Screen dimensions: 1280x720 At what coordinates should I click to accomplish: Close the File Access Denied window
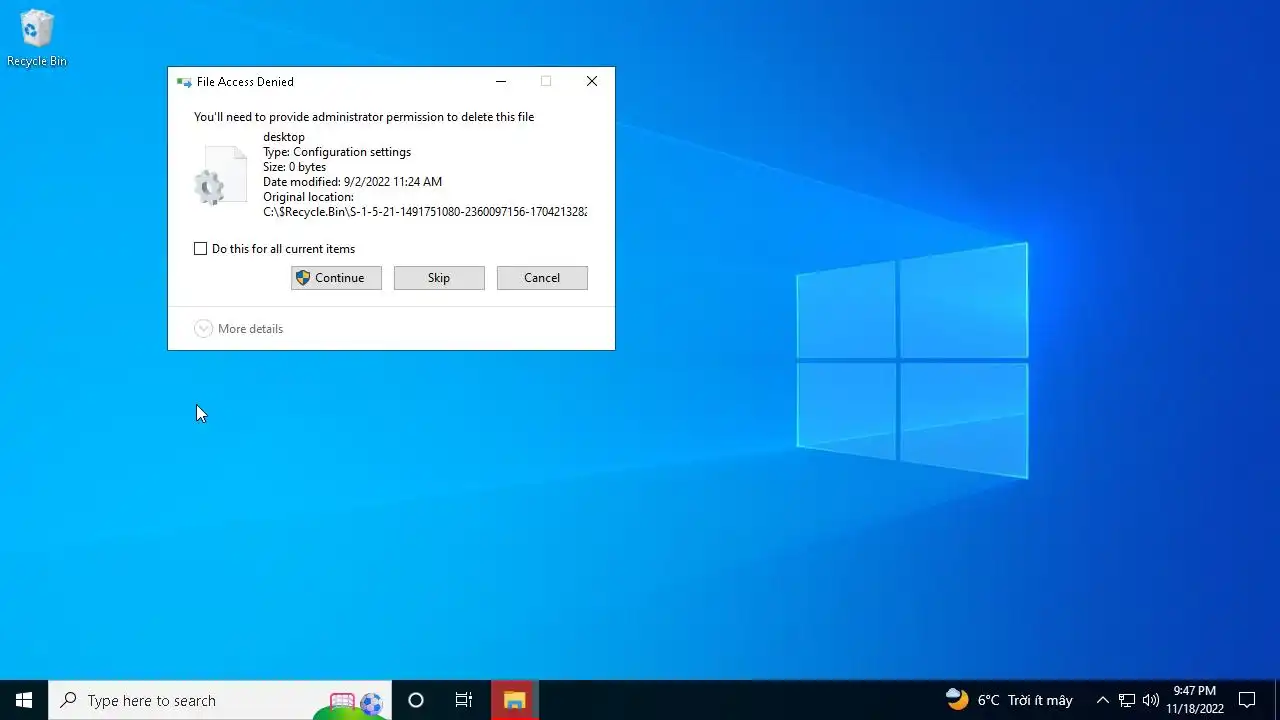coord(592,82)
